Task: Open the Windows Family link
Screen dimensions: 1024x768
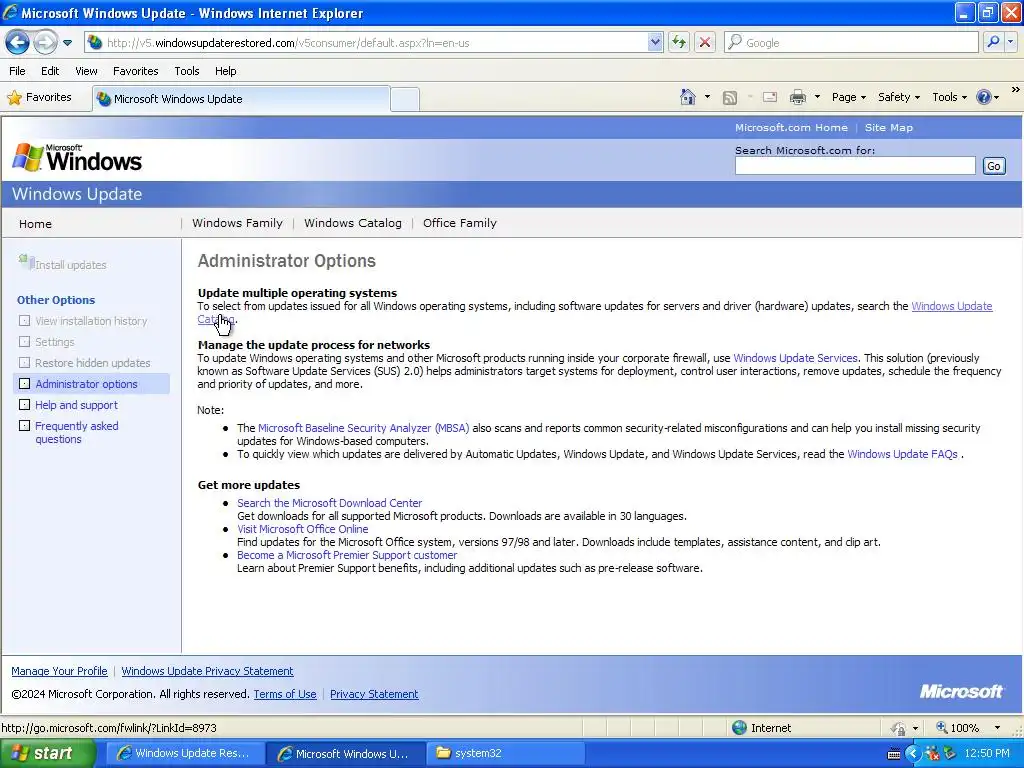Action: click(237, 223)
